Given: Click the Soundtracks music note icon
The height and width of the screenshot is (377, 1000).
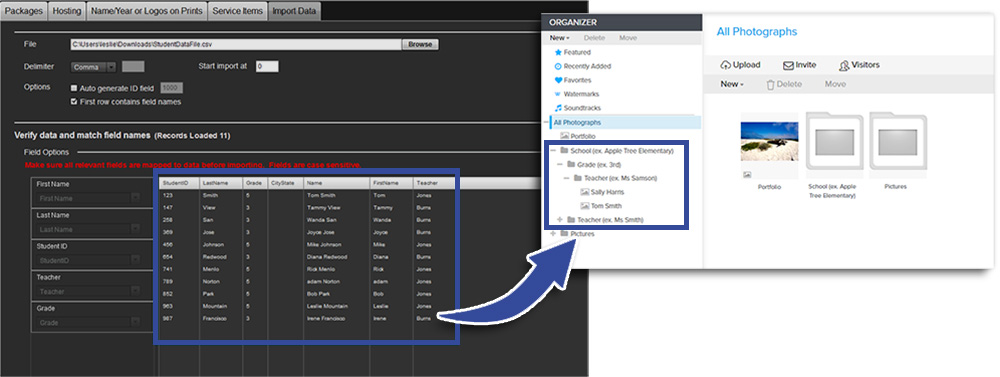Looking at the screenshot, I should point(558,108).
